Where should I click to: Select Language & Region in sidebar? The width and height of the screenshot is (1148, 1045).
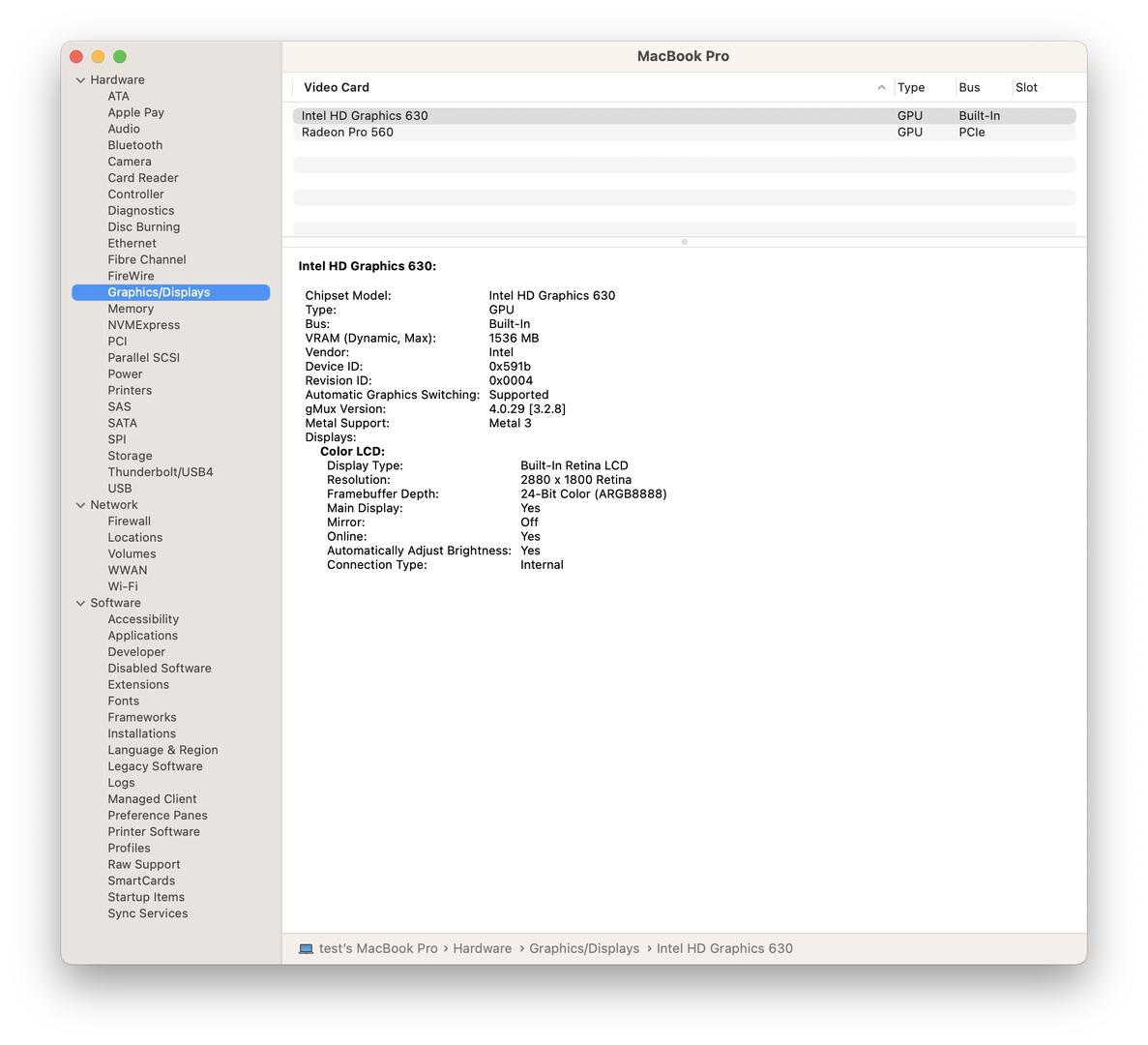click(x=162, y=751)
